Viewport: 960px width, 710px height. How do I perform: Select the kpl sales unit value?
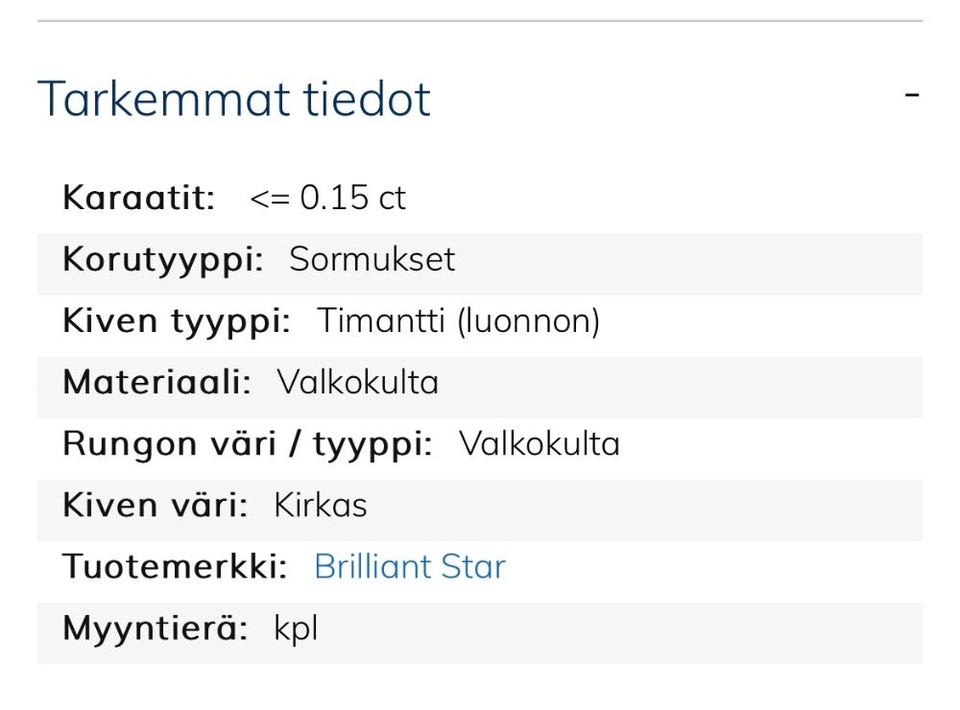(x=296, y=629)
